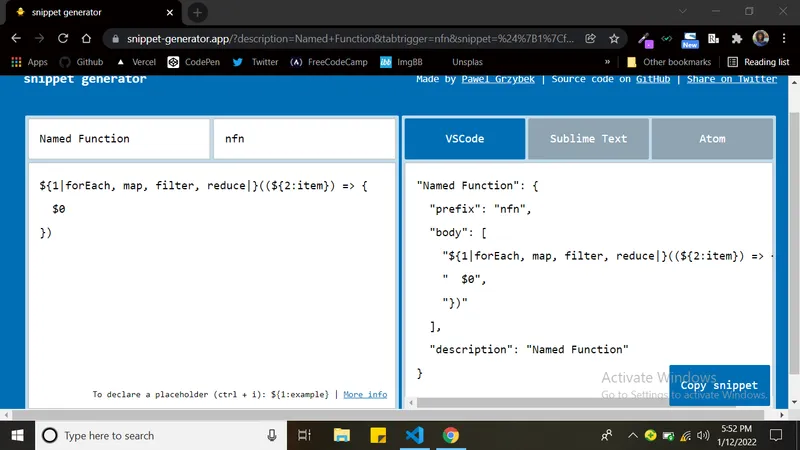The width and height of the screenshot is (800, 450).
Task: Open the GitHub source code link
Action: tap(653, 79)
